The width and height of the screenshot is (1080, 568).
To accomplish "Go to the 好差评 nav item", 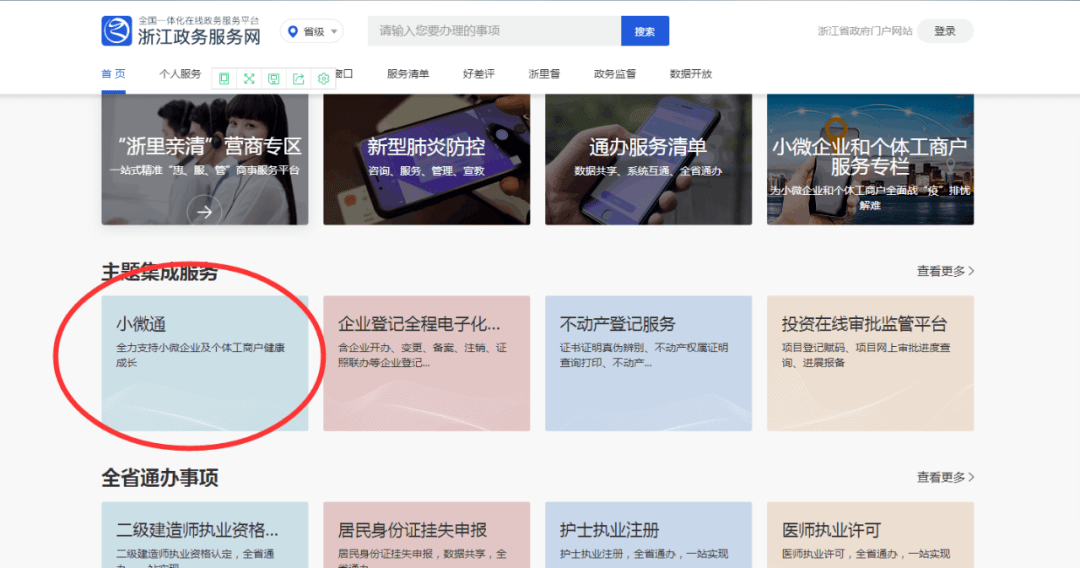I will click(x=478, y=74).
